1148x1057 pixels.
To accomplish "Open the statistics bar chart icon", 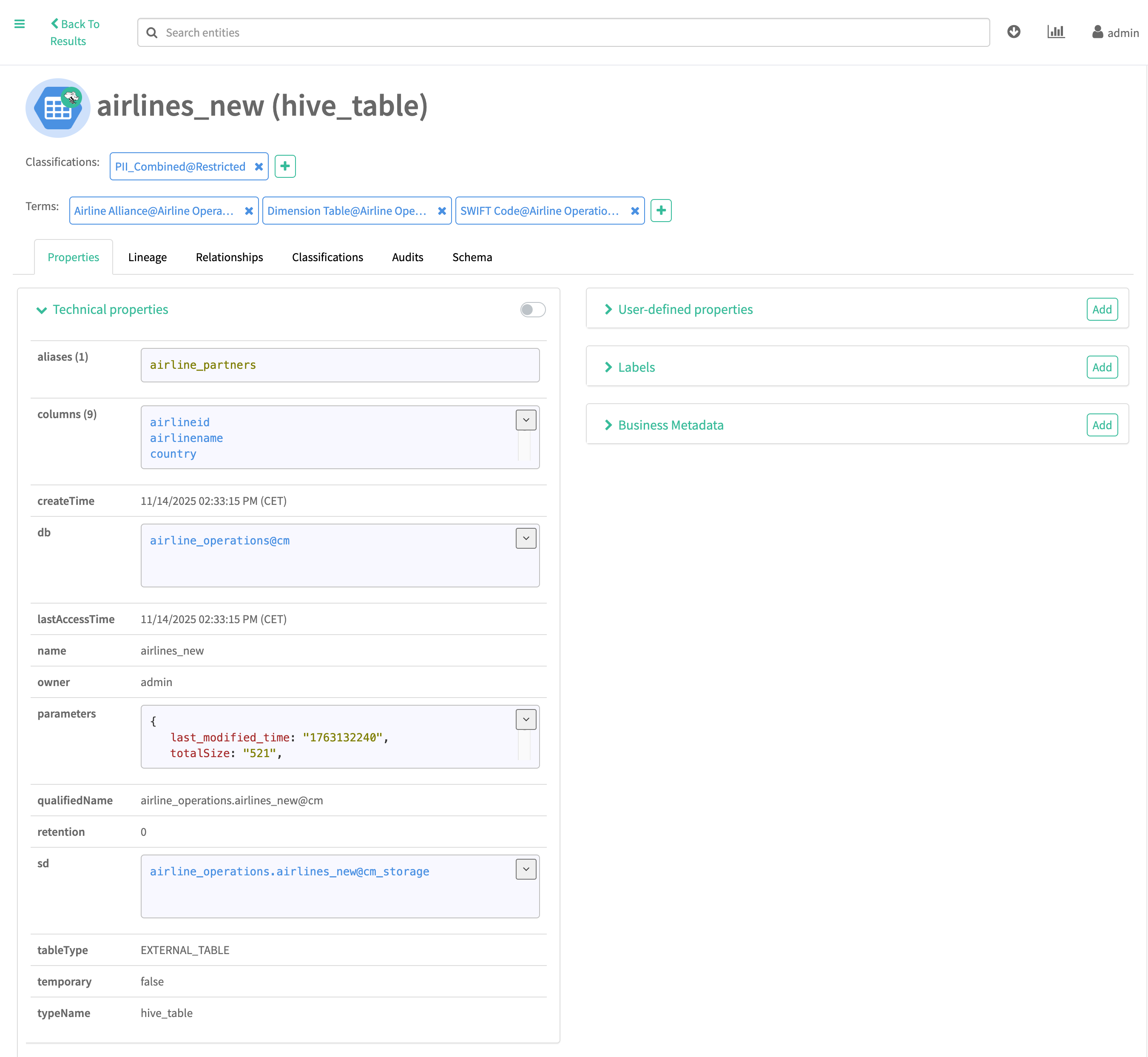I will (1055, 31).
